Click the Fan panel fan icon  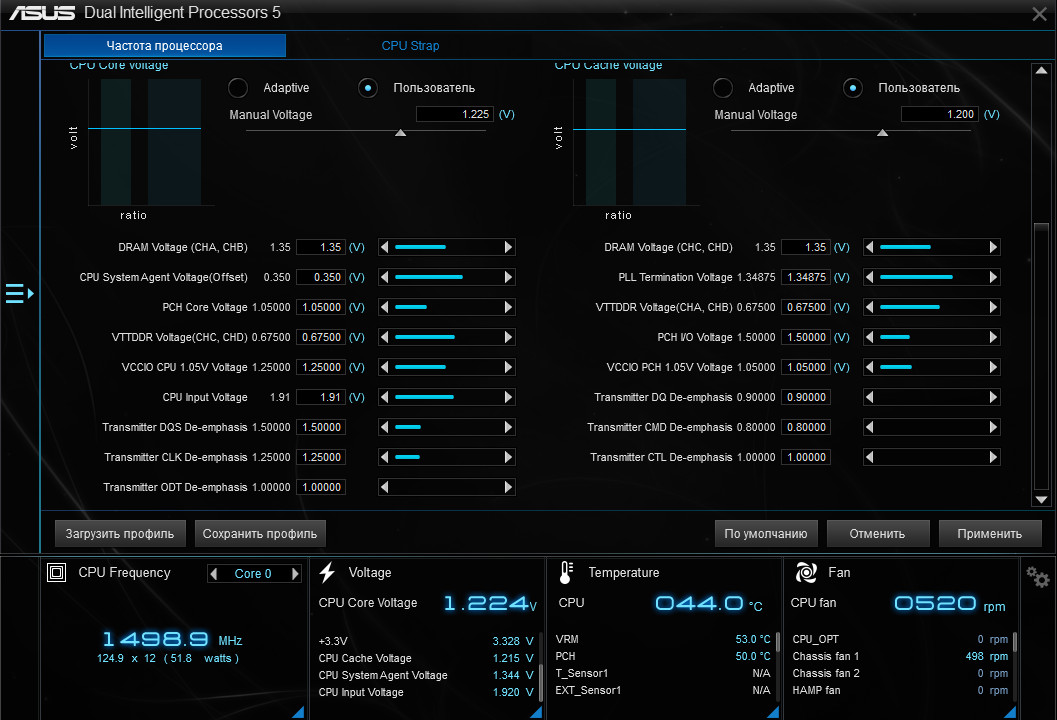(806, 572)
